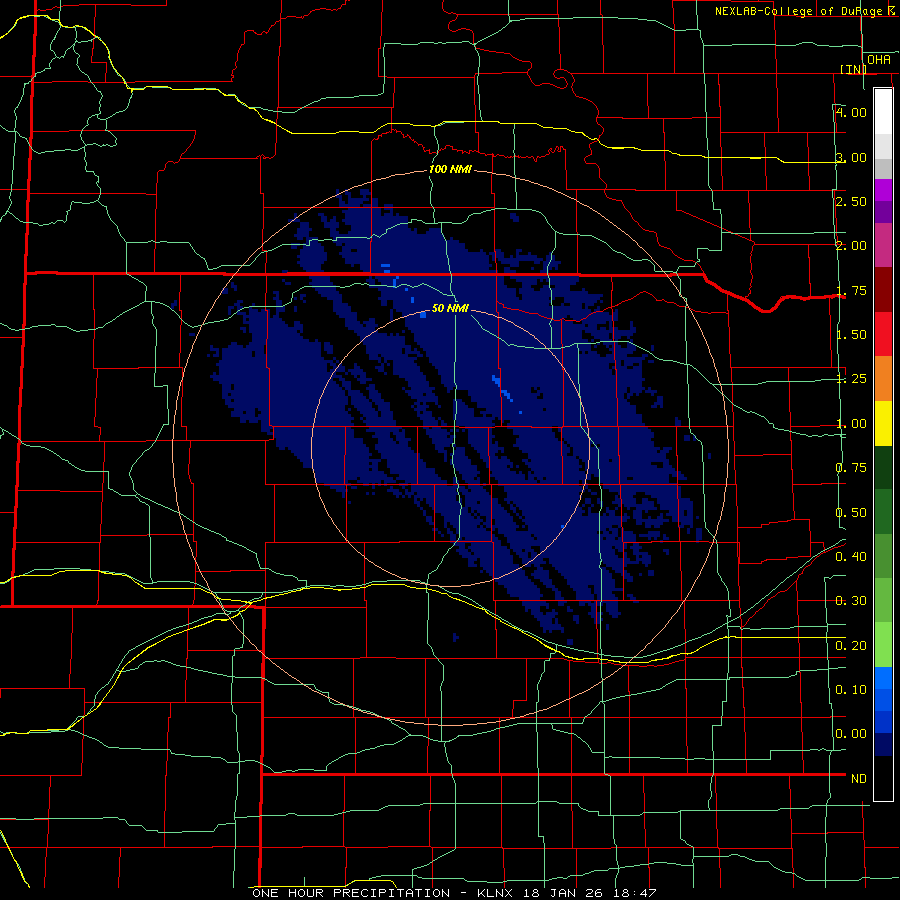Pick the orange legend swatch beside 1.25

(x=883, y=379)
